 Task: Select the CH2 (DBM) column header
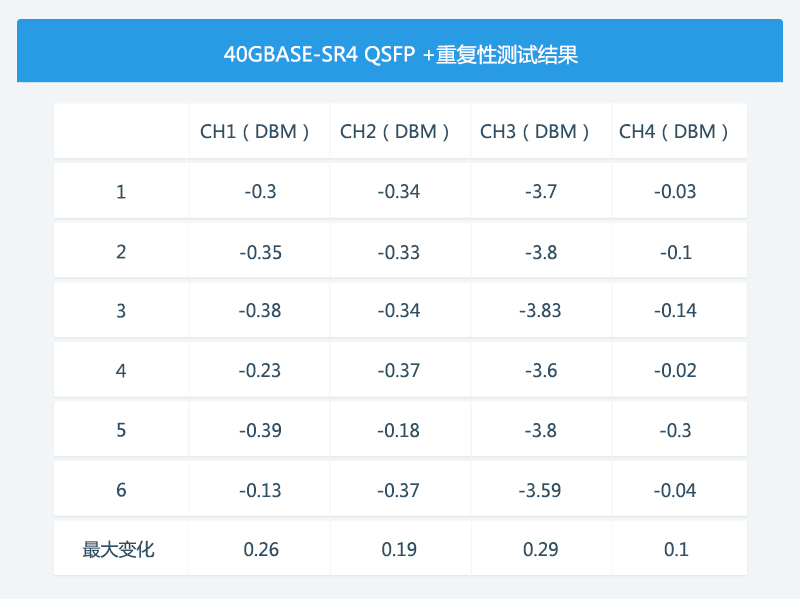[400, 131]
